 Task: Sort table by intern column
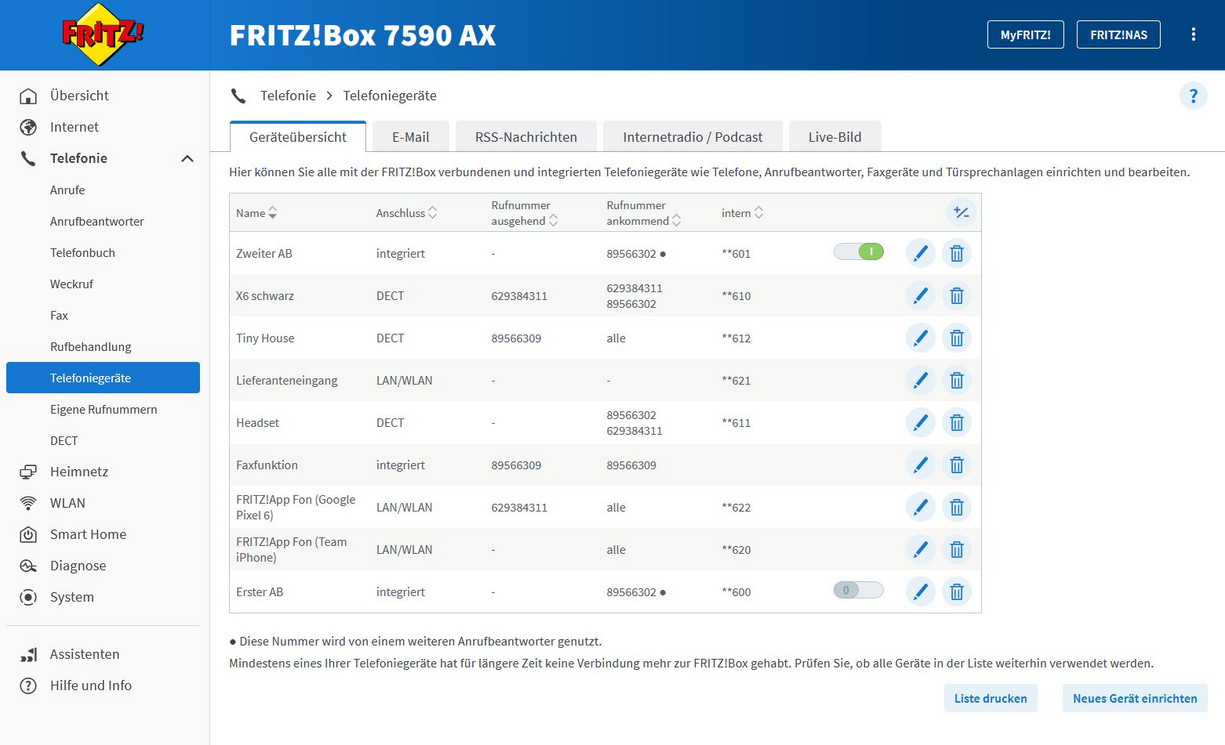[743, 213]
